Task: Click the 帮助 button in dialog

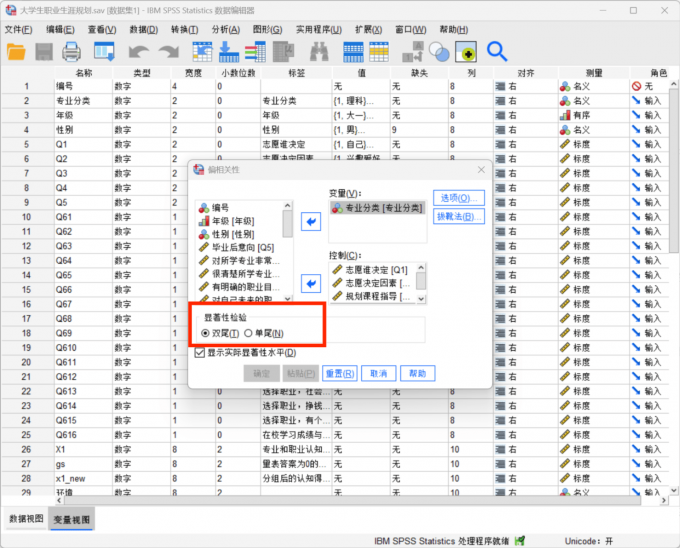Action: click(418, 373)
